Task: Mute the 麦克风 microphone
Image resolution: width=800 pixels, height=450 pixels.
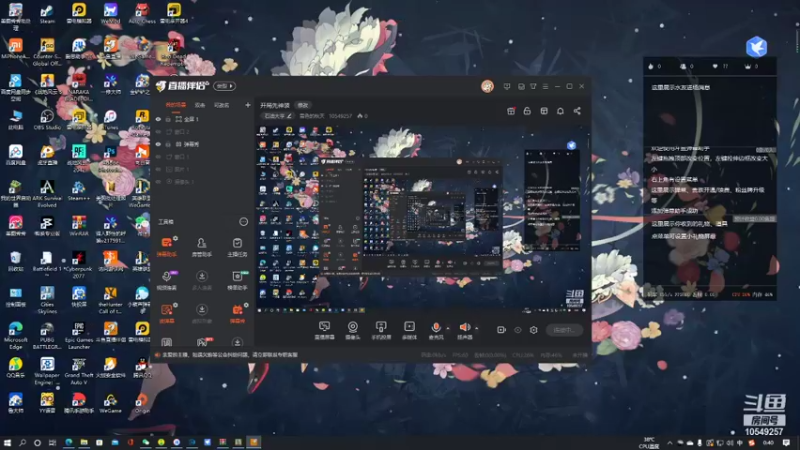Action: 436,328
